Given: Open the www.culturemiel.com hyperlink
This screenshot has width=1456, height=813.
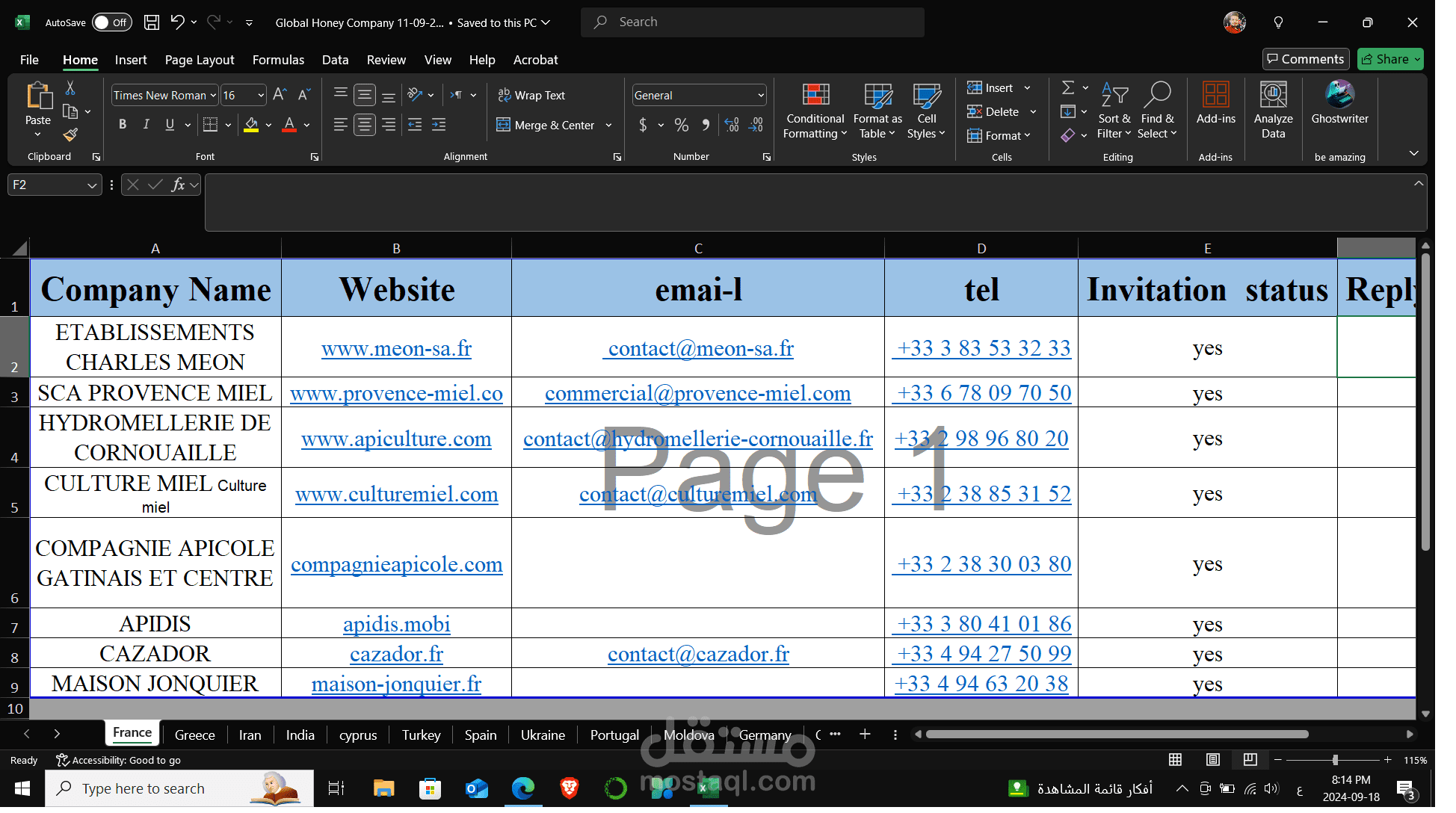Looking at the screenshot, I should tap(396, 494).
